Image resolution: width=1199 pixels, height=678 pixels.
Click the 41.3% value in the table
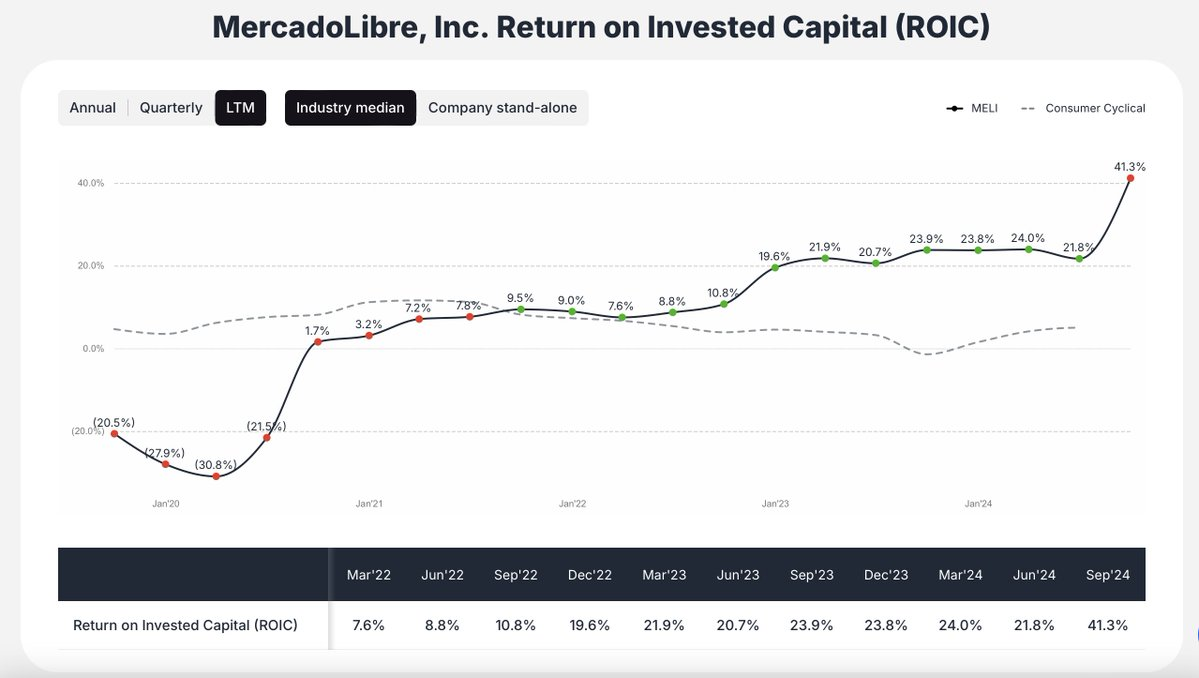click(x=1108, y=624)
